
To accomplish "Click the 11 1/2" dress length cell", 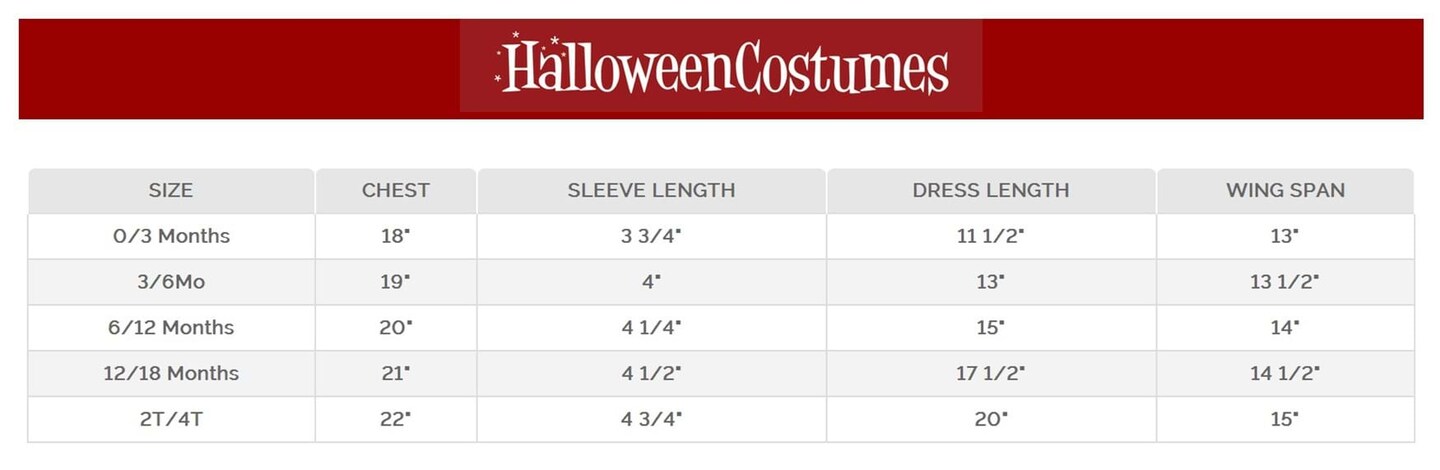I will [990, 237].
